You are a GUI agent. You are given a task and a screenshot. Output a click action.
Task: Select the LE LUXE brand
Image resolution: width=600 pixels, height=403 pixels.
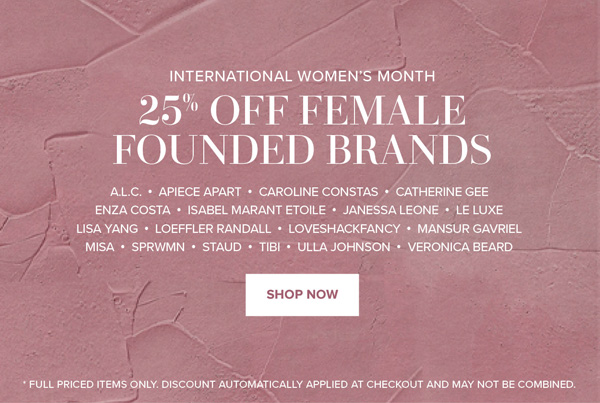point(479,210)
